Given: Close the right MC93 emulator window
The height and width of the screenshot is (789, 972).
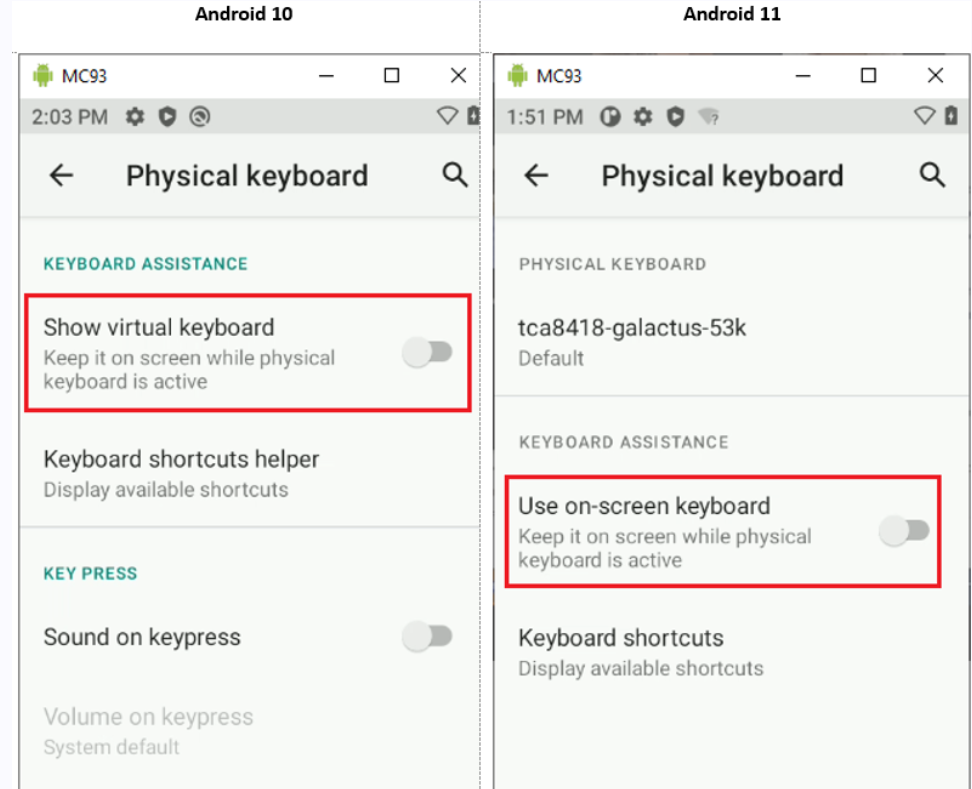Looking at the screenshot, I should (935, 76).
